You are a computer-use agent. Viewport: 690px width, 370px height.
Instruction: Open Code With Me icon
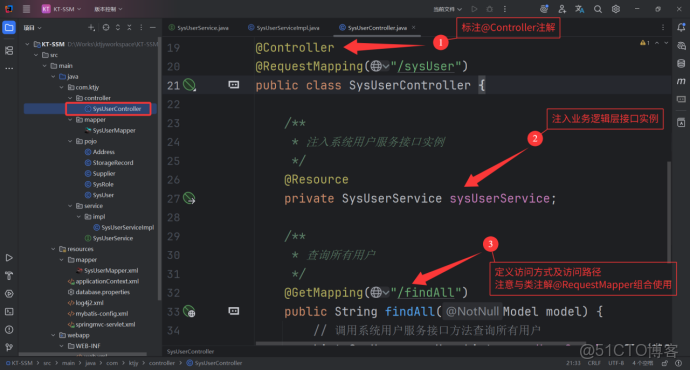[562, 9]
